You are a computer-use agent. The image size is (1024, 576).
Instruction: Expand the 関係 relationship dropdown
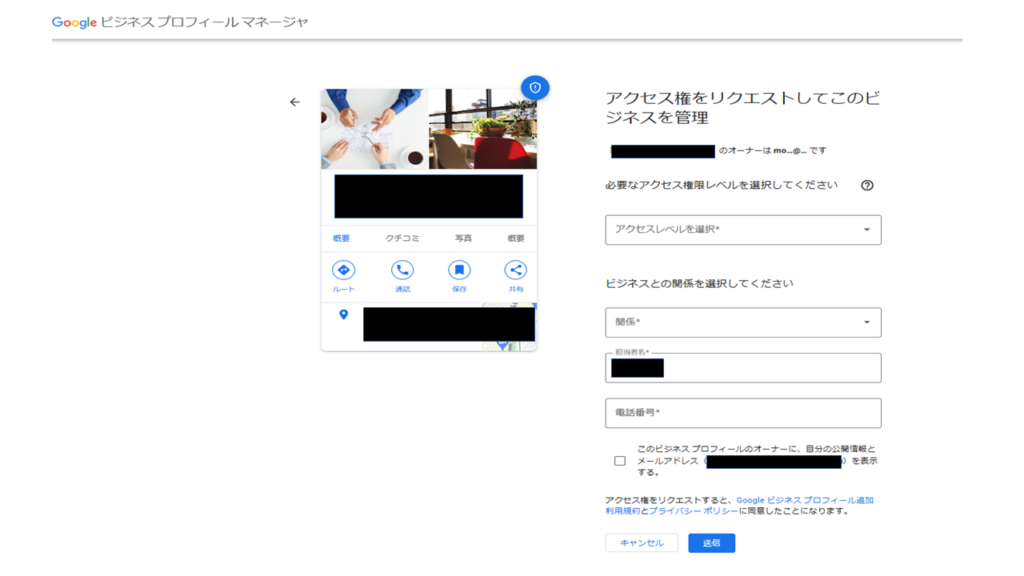(743, 322)
